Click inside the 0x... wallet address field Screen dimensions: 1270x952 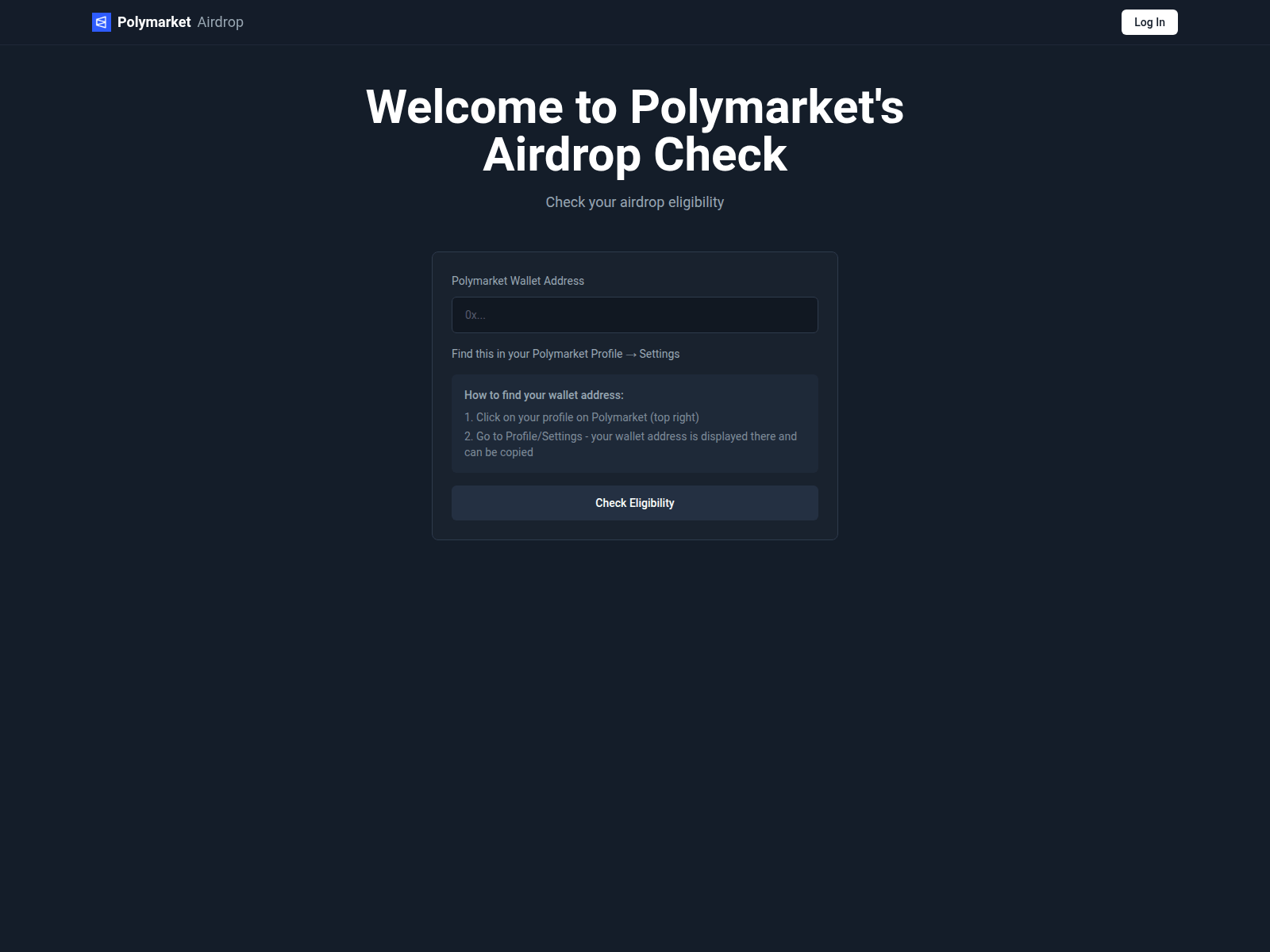click(634, 315)
